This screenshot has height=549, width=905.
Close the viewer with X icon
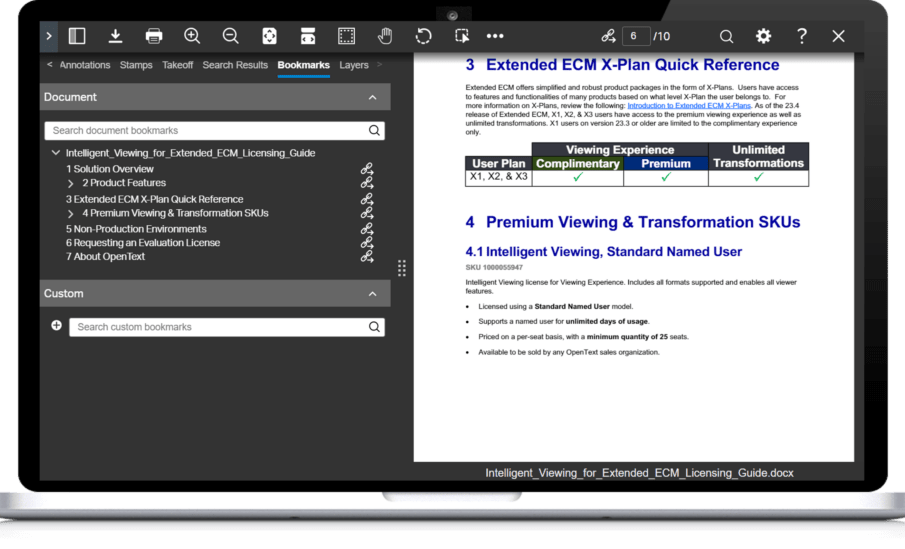[x=838, y=36]
